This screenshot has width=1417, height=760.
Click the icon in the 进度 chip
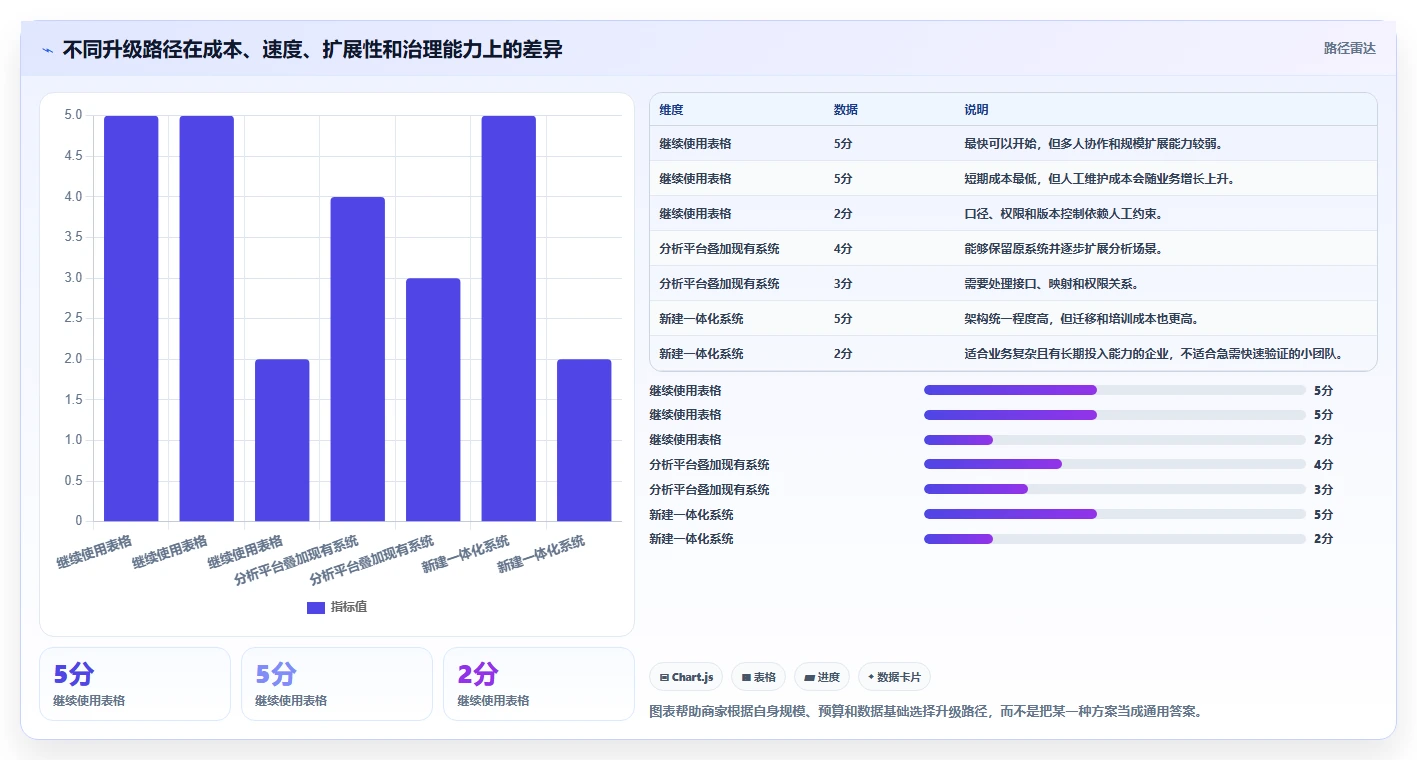pyautogui.click(x=809, y=677)
